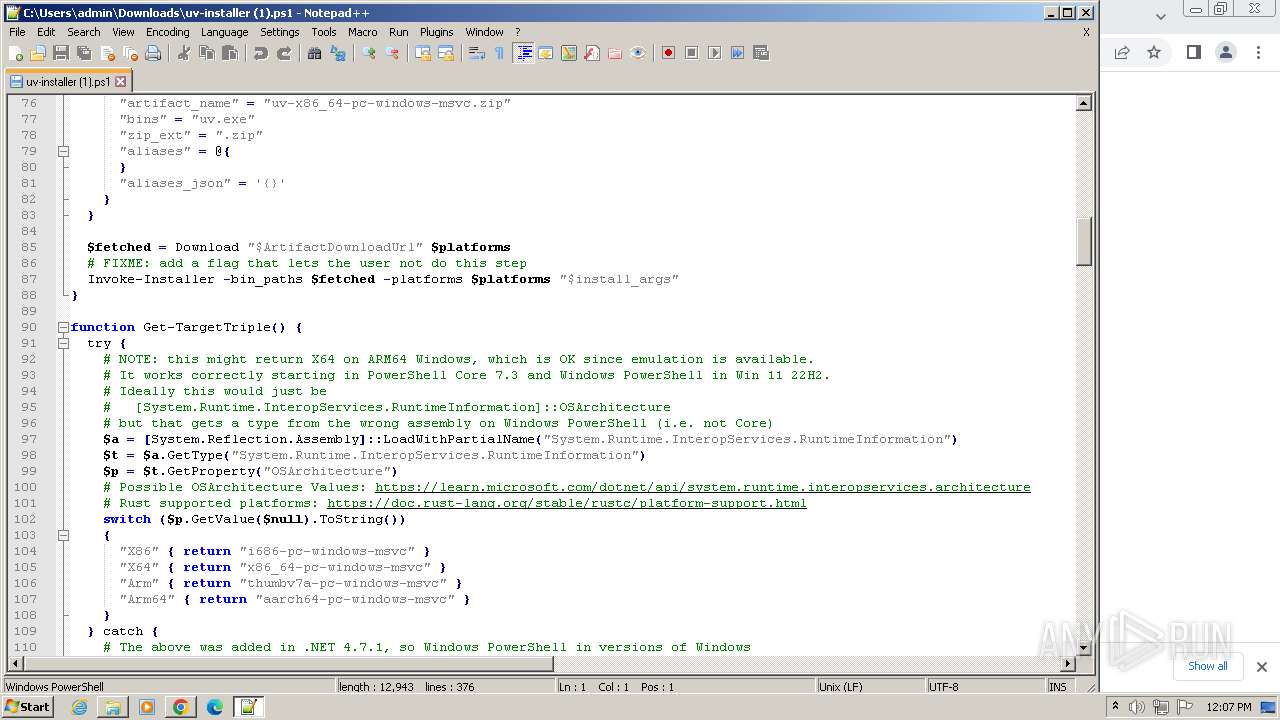
Task: Create a new file with the New toolbar icon
Action: 16,53
